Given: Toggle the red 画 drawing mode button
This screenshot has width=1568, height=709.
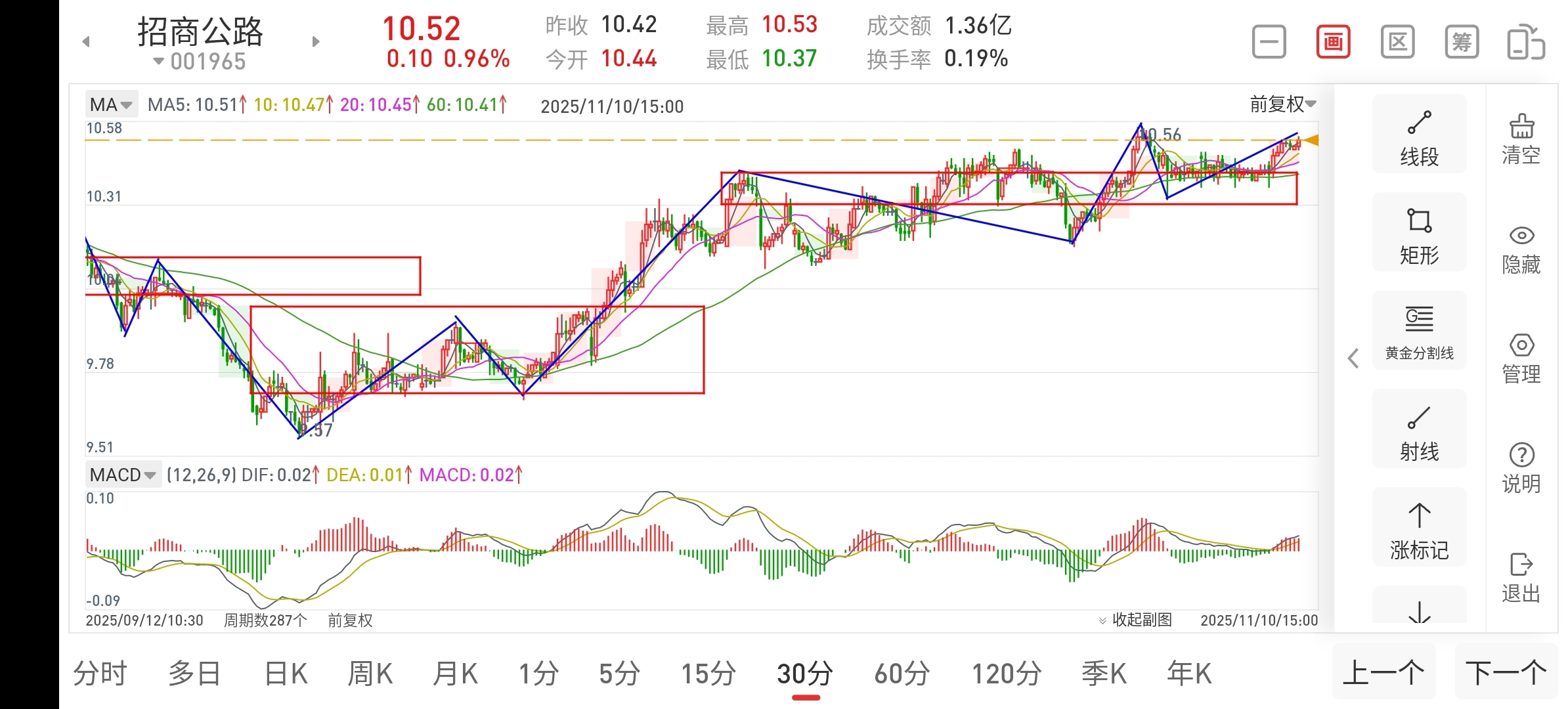Looking at the screenshot, I should point(1333,43).
